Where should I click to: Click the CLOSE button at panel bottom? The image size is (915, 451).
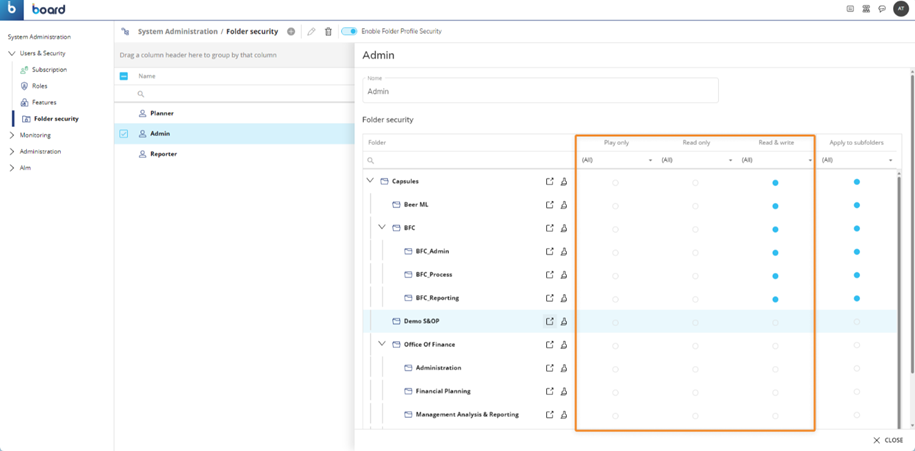(x=888, y=440)
